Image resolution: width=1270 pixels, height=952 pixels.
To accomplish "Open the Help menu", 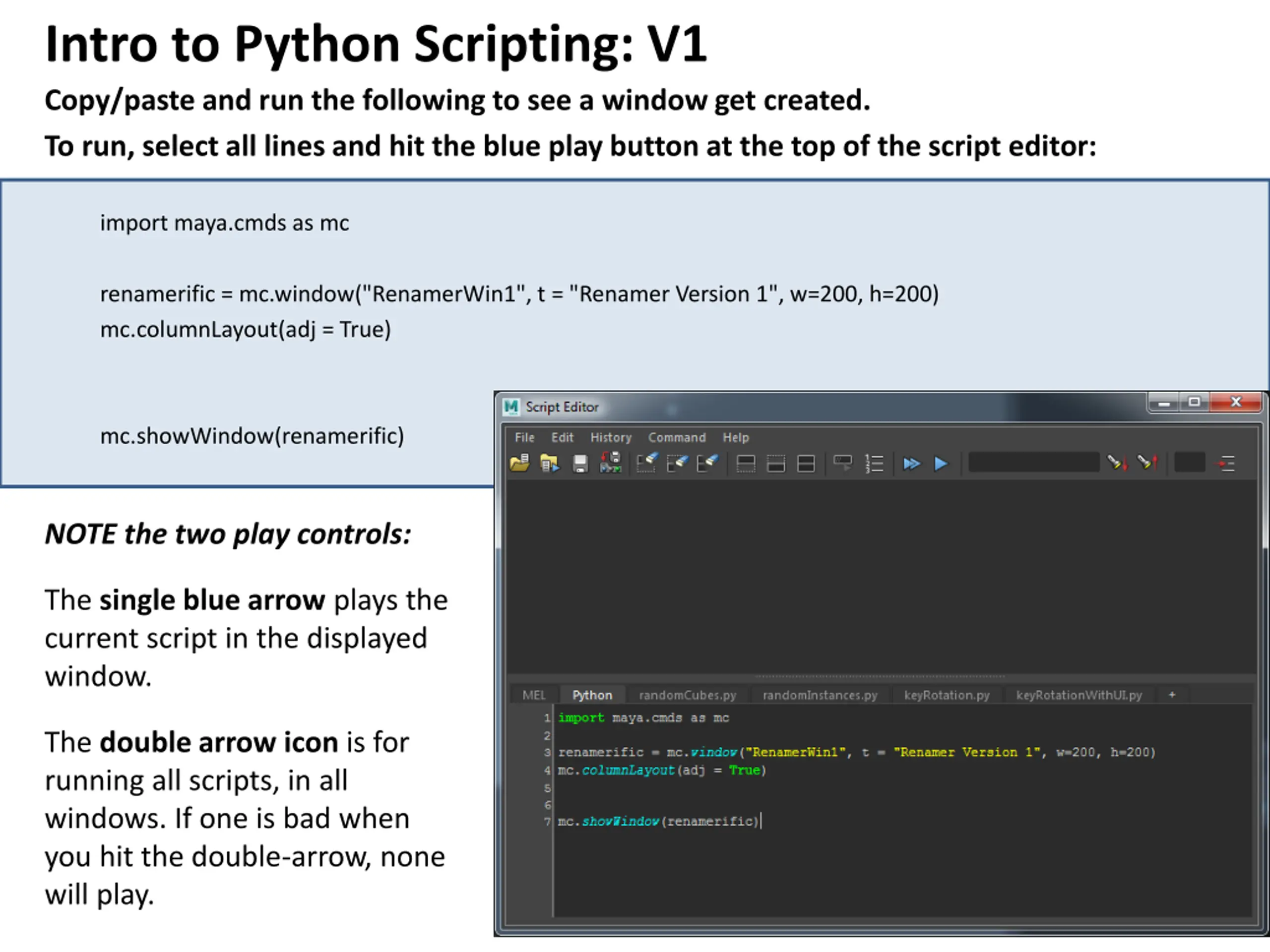I will coord(736,437).
